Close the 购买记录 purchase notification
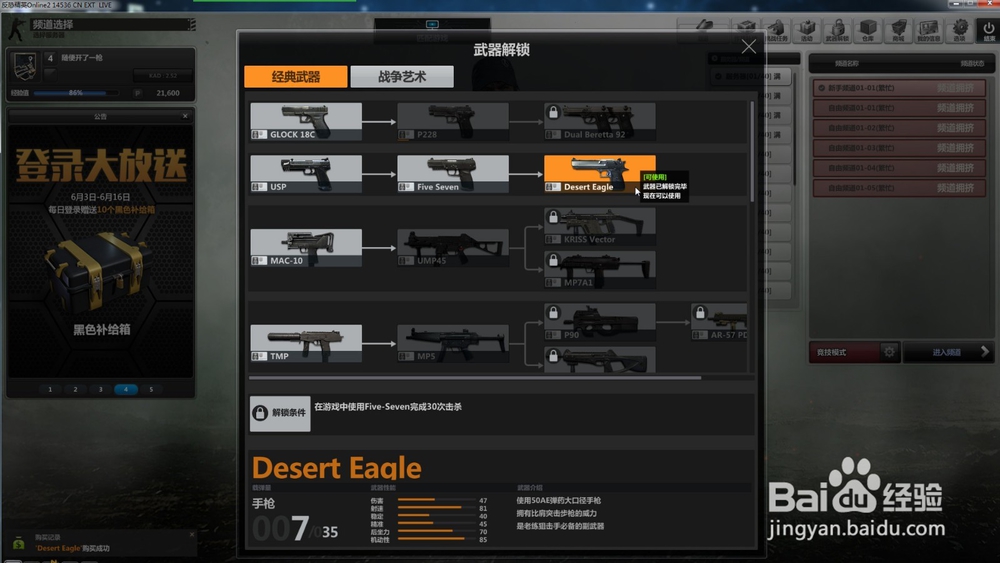Viewport: 1000px width, 563px height. coord(191,534)
